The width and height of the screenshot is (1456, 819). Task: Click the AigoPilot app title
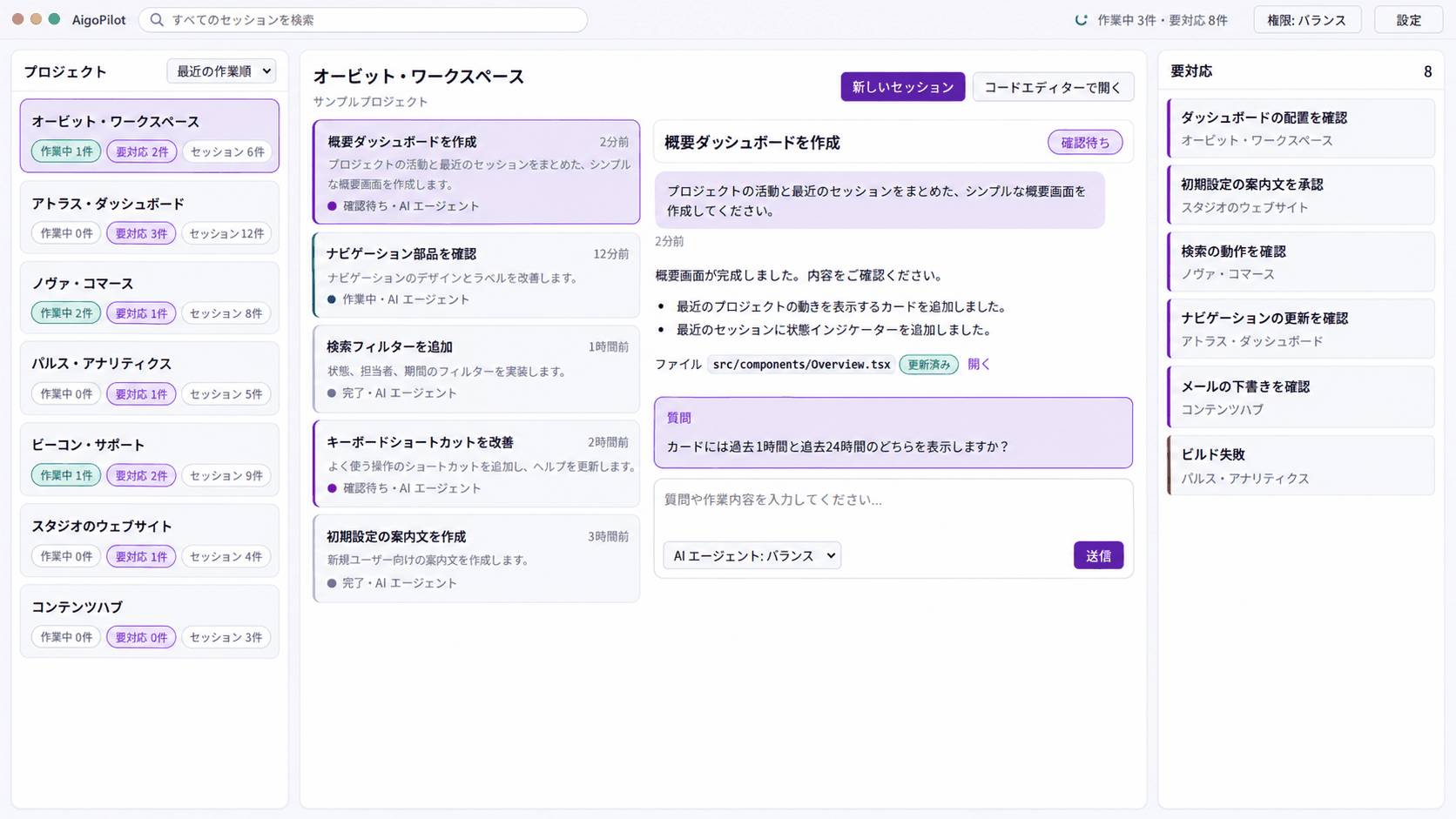pos(98,20)
